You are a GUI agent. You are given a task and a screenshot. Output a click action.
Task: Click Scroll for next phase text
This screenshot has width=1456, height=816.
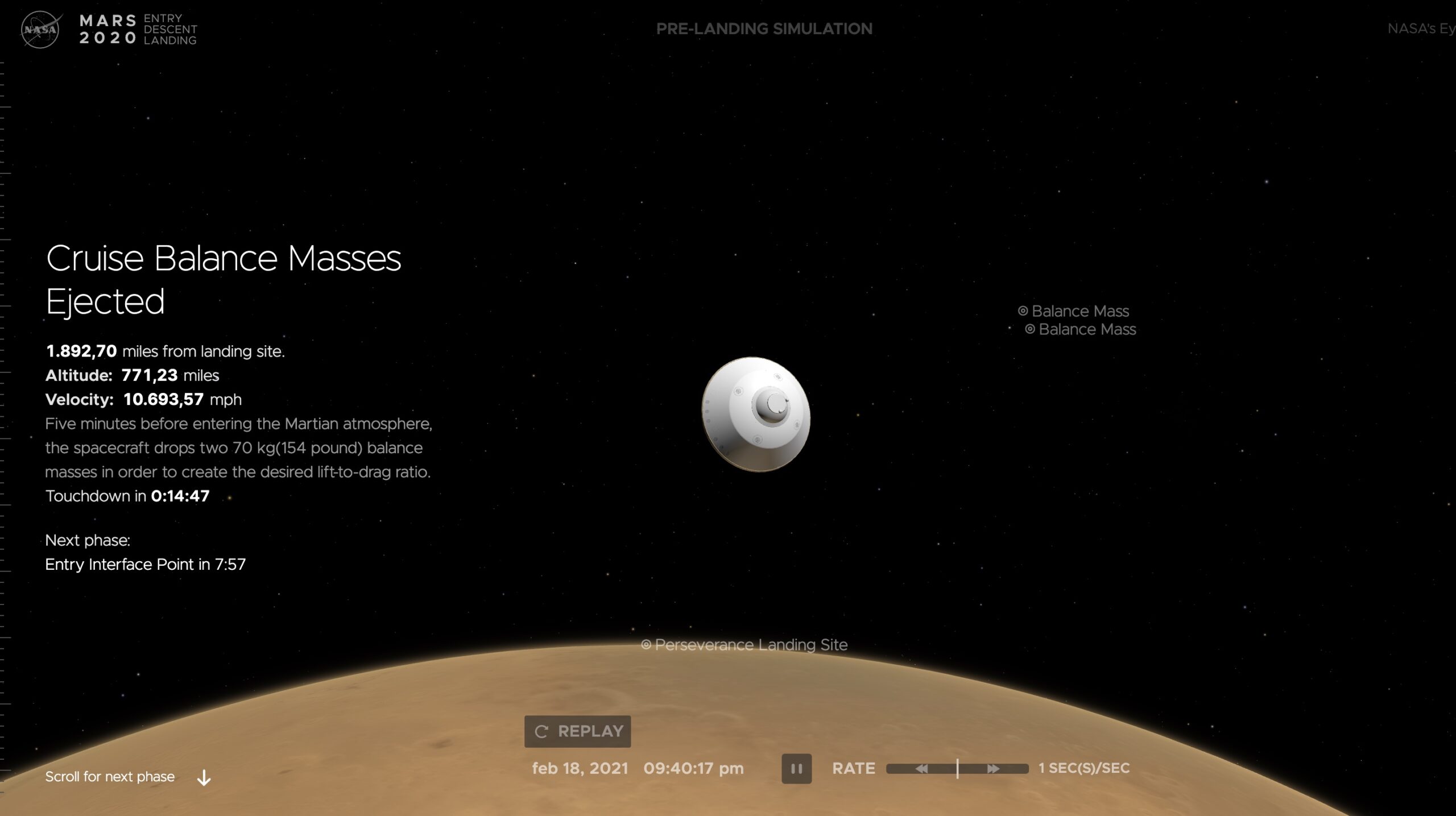click(x=110, y=777)
